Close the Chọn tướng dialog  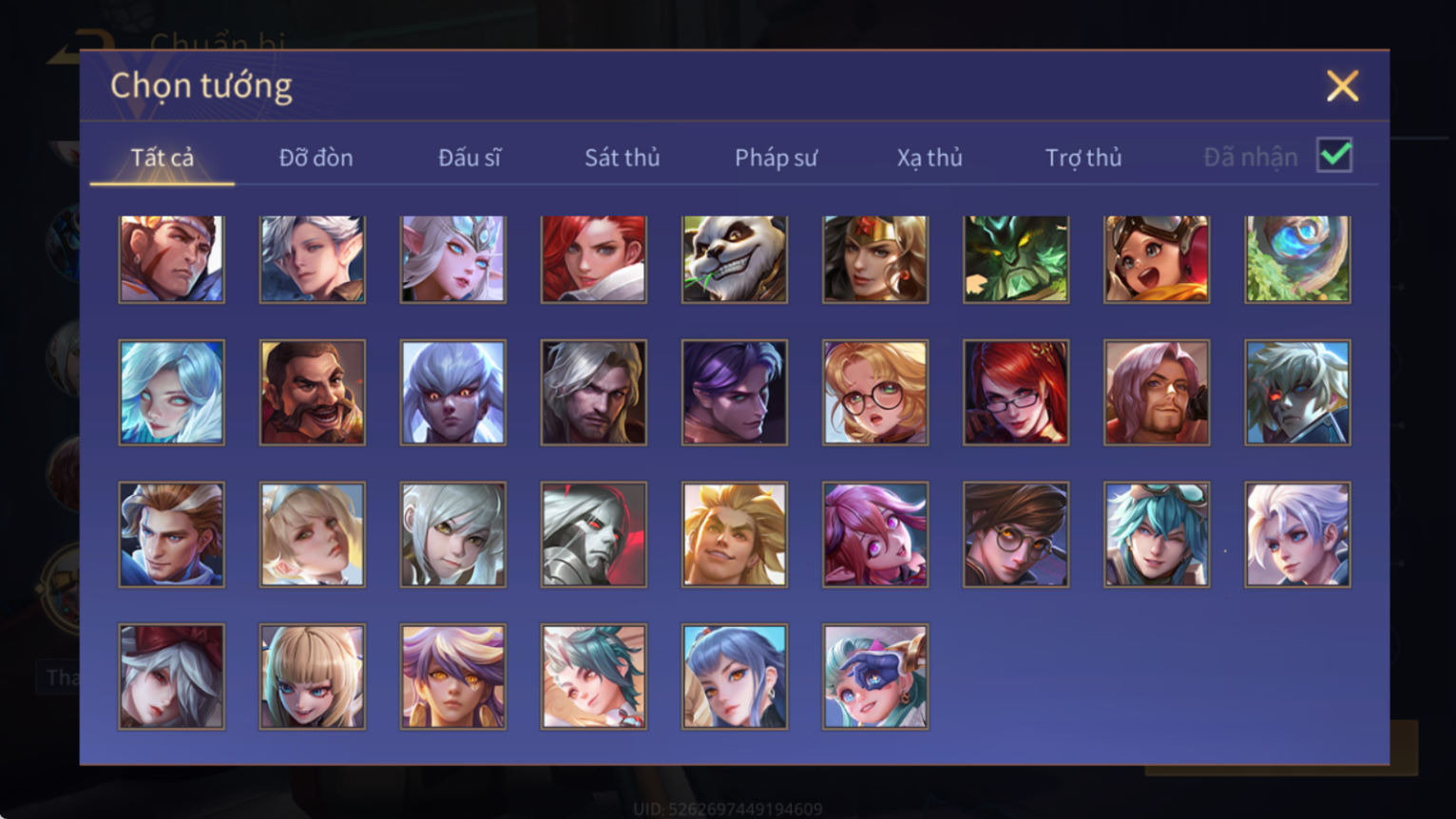[1342, 86]
